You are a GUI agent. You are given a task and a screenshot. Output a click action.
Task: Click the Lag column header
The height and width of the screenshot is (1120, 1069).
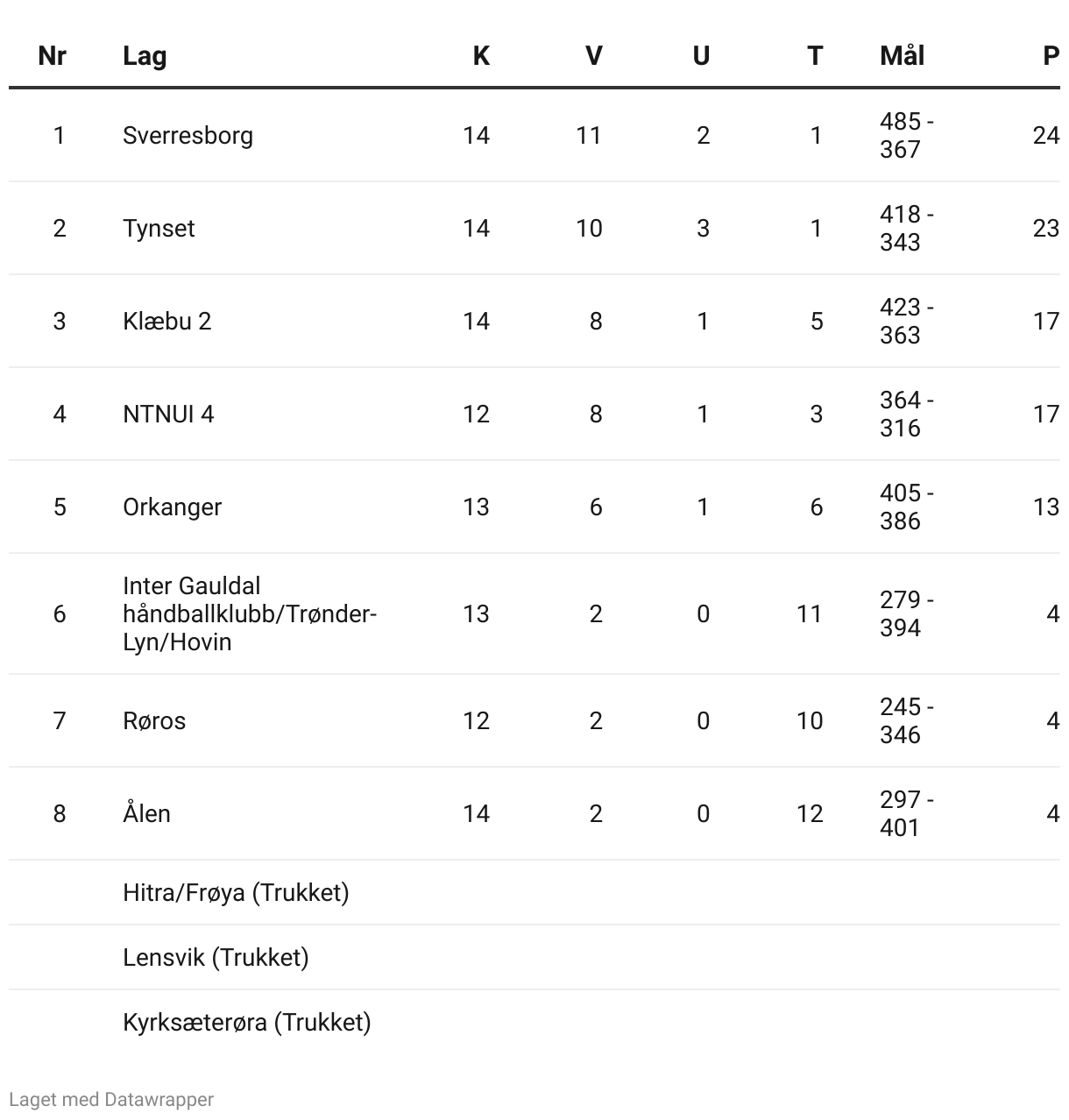(x=145, y=56)
